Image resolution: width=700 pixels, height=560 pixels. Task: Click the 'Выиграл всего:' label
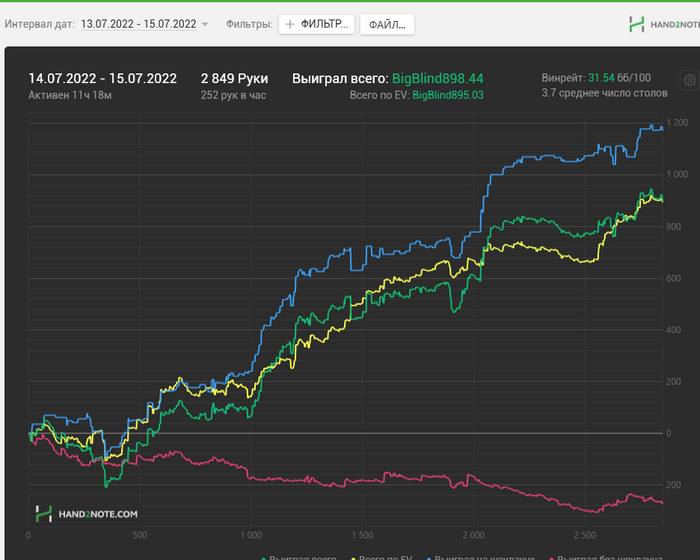[340, 79]
